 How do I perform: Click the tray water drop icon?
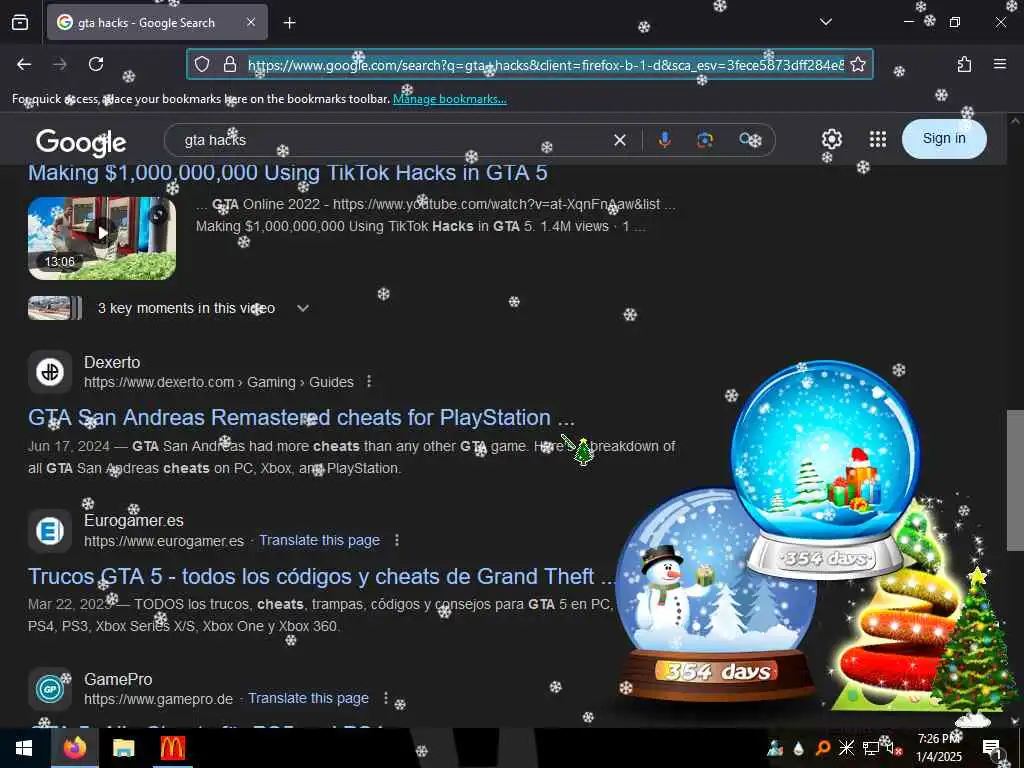click(799, 748)
